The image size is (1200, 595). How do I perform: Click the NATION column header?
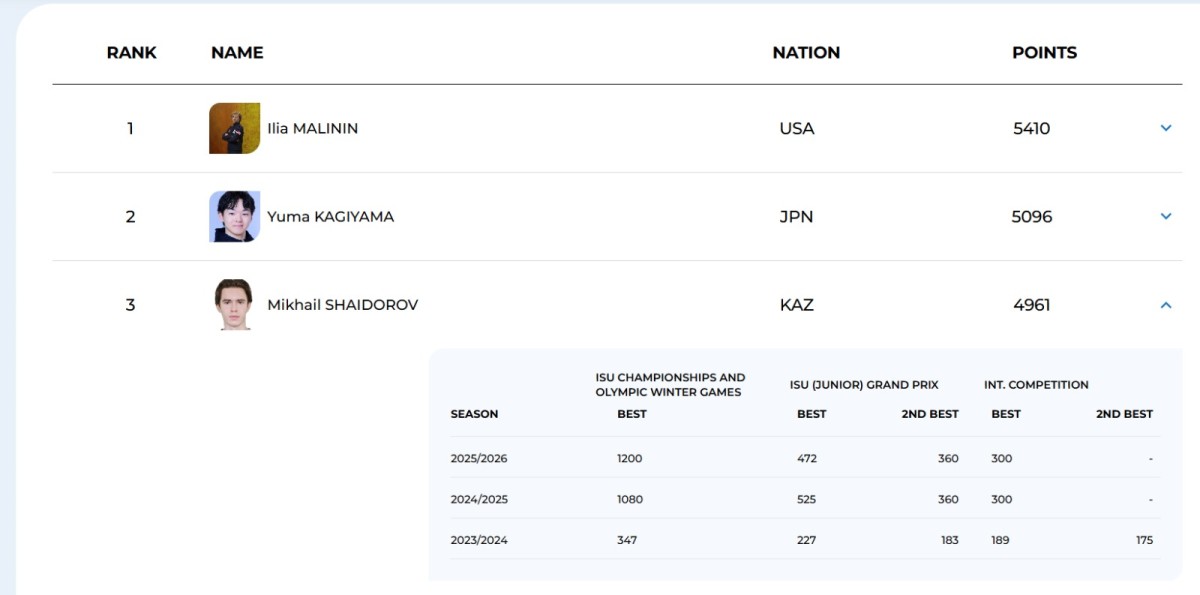(x=806, y=53)
